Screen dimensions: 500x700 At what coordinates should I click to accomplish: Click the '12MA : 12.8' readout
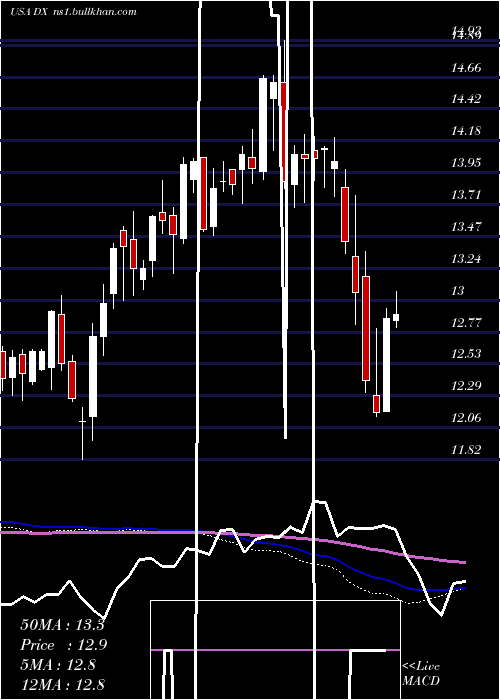[62, 684]
